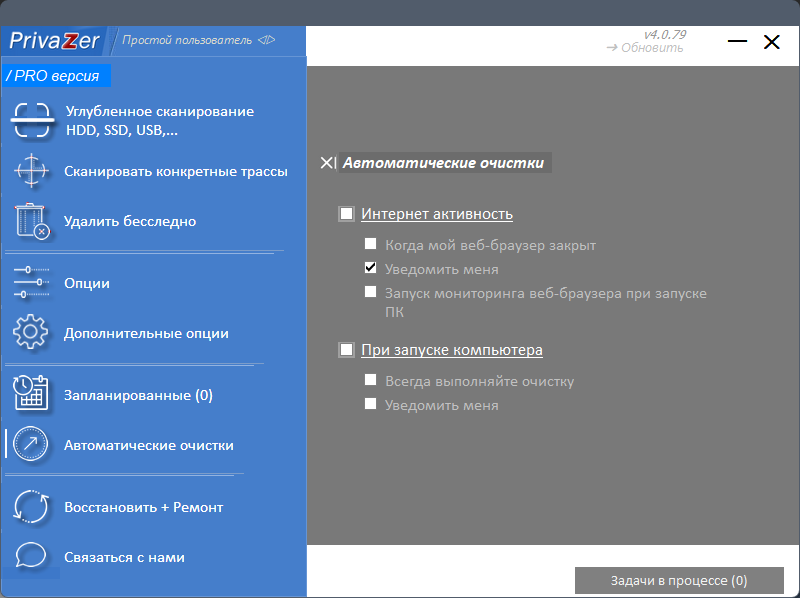
Task: Open Сканировать конкретные трассы
Action: tap(176, 171)
